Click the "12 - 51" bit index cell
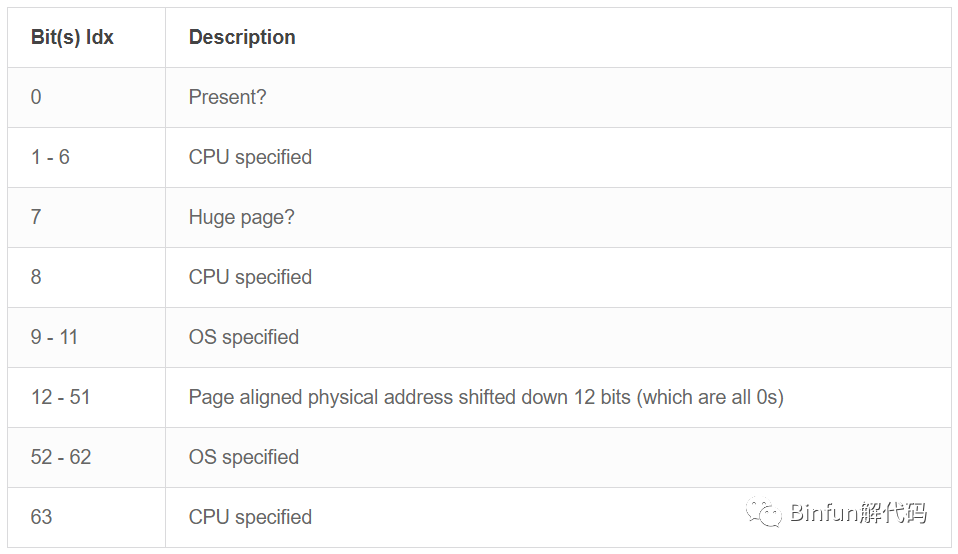Screen dimensions: 958x554 pyautogui.click(x=60, y=397)
